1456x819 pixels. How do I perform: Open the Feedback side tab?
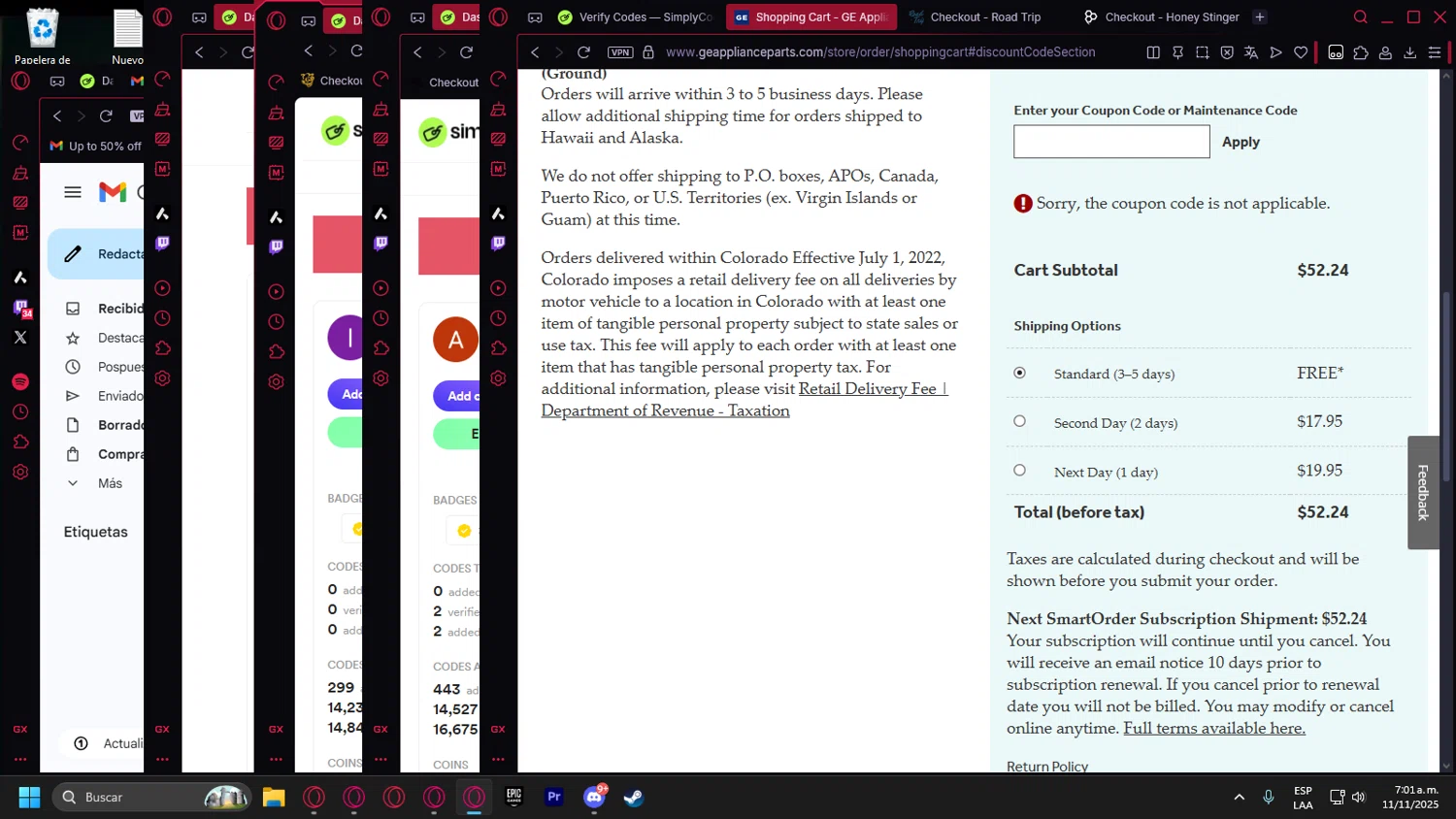coord(1423,492)
